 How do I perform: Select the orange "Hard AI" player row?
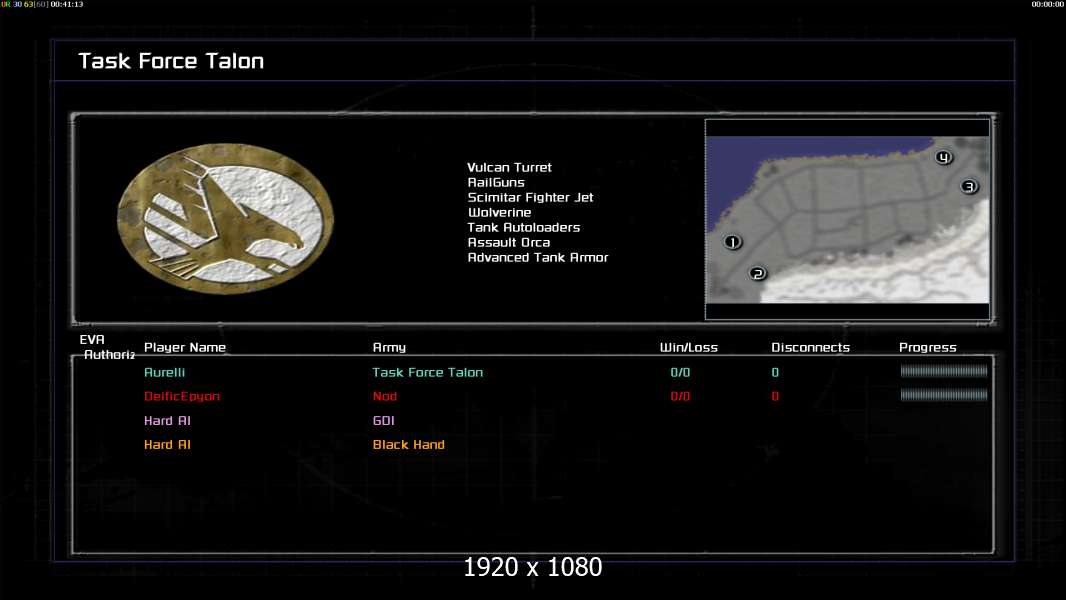pos(167,444)
